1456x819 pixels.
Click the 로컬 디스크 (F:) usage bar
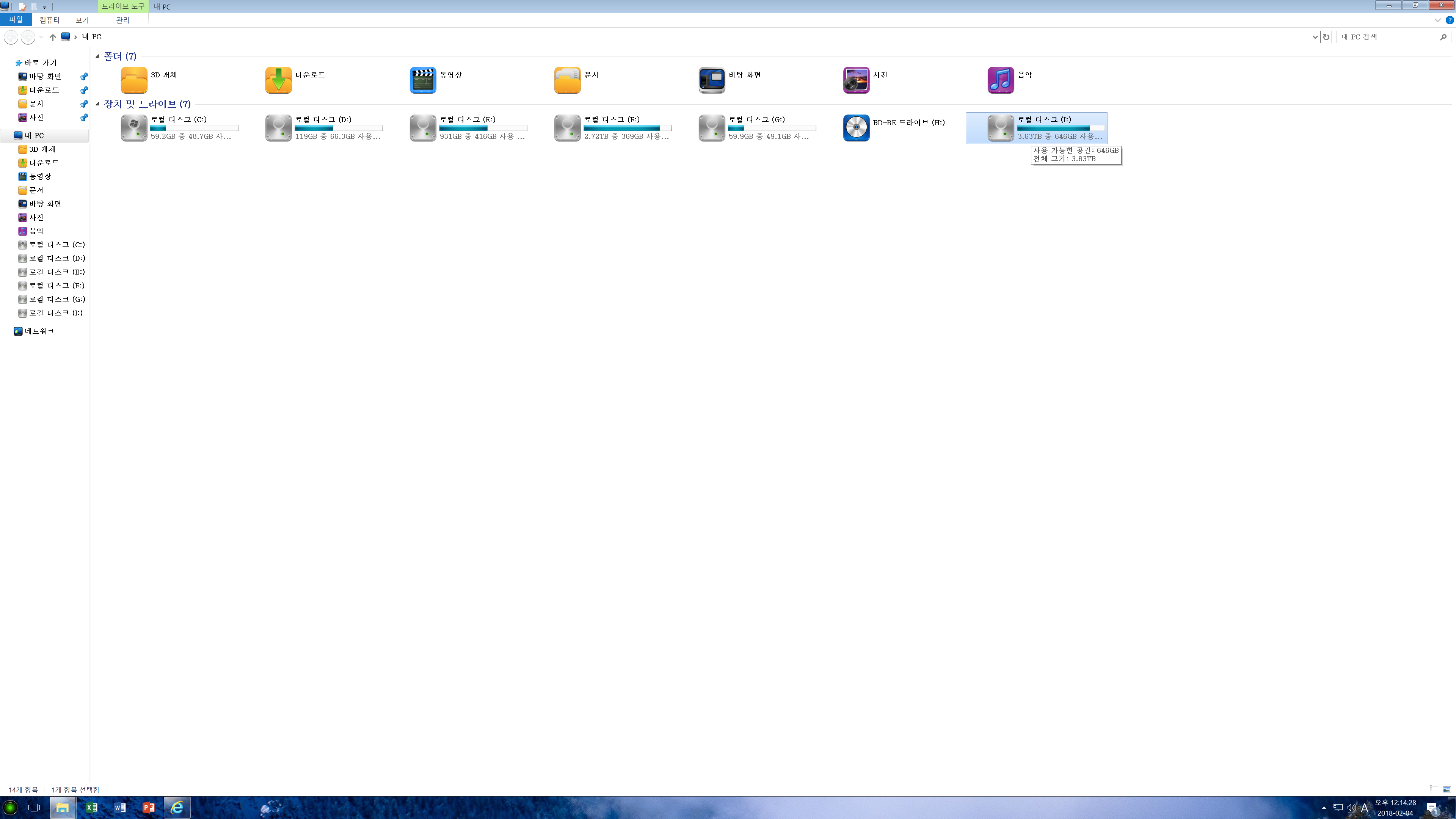click(x=628, y=128)
